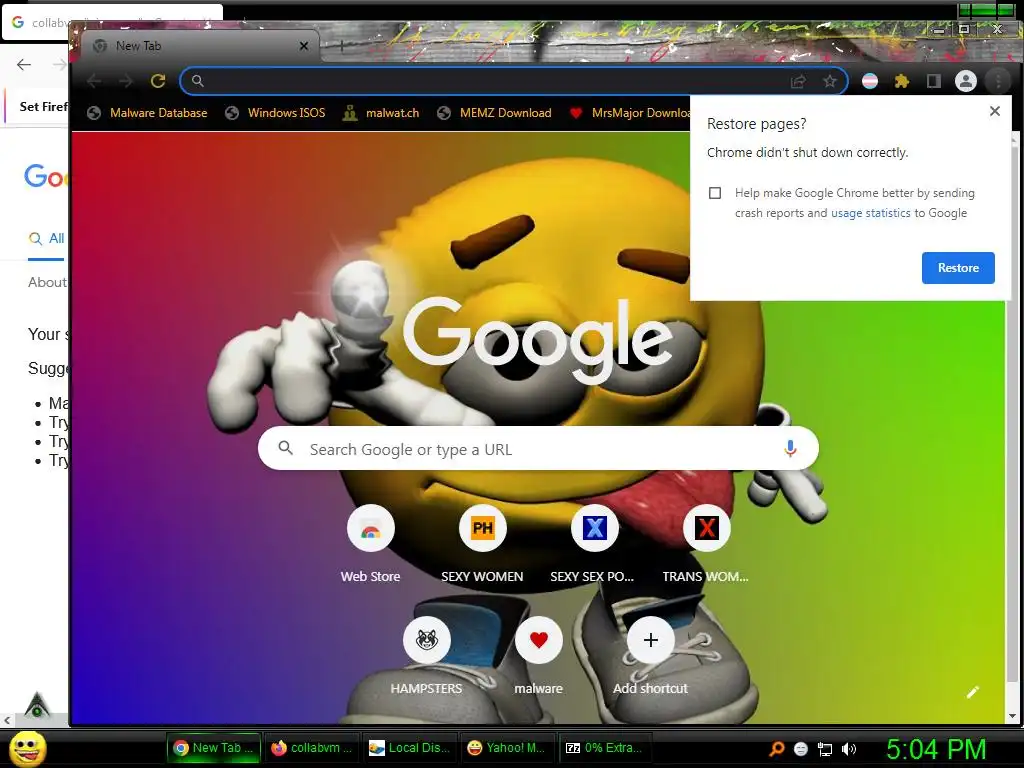
Task: Click the 5:04 PM clock
Action: point(936,749)
